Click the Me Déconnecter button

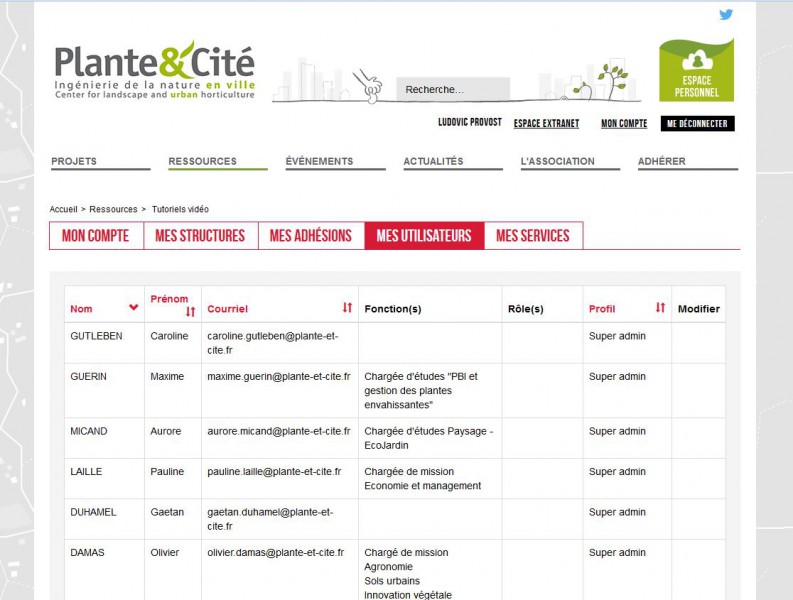click(697, 123)
